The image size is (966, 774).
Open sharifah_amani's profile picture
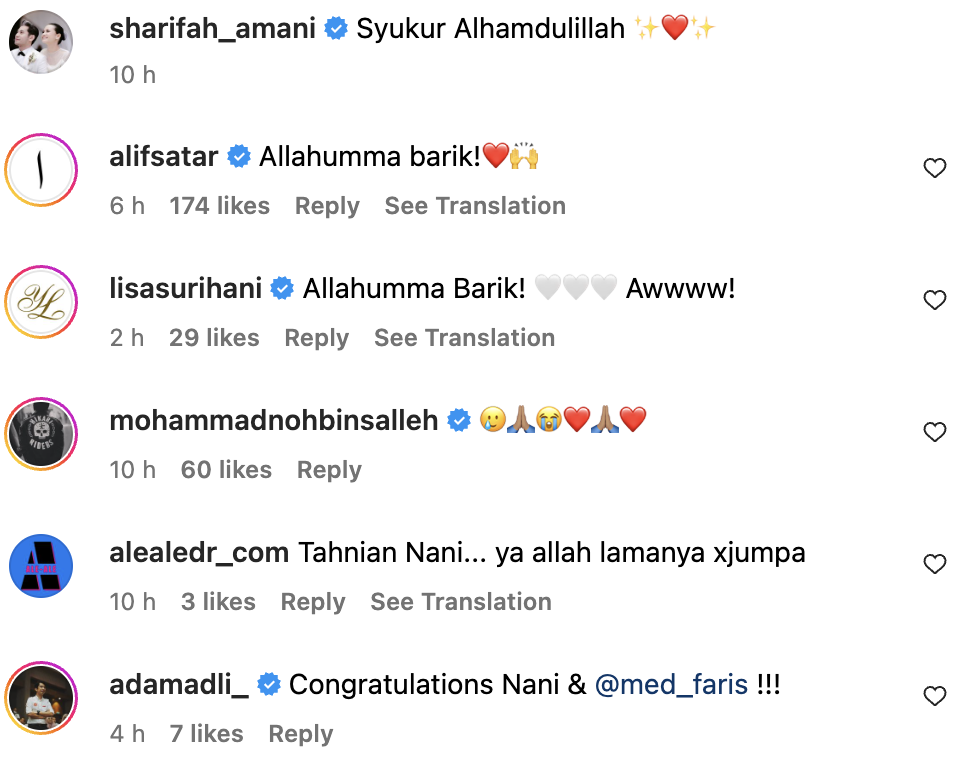[40, 40]
